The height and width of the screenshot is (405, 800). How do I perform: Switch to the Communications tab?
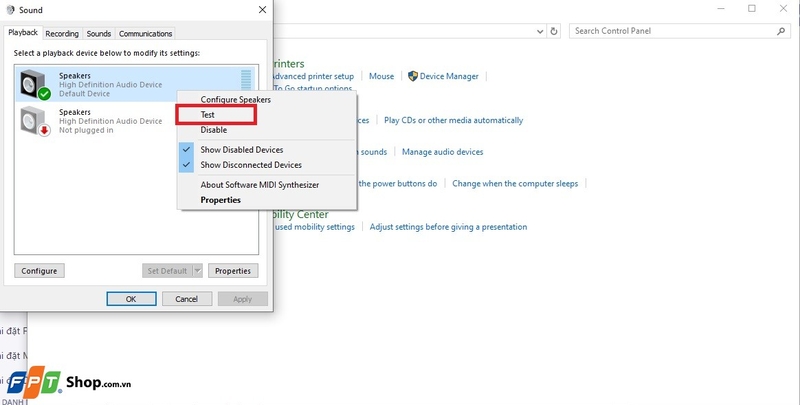[x=145, y=34]
